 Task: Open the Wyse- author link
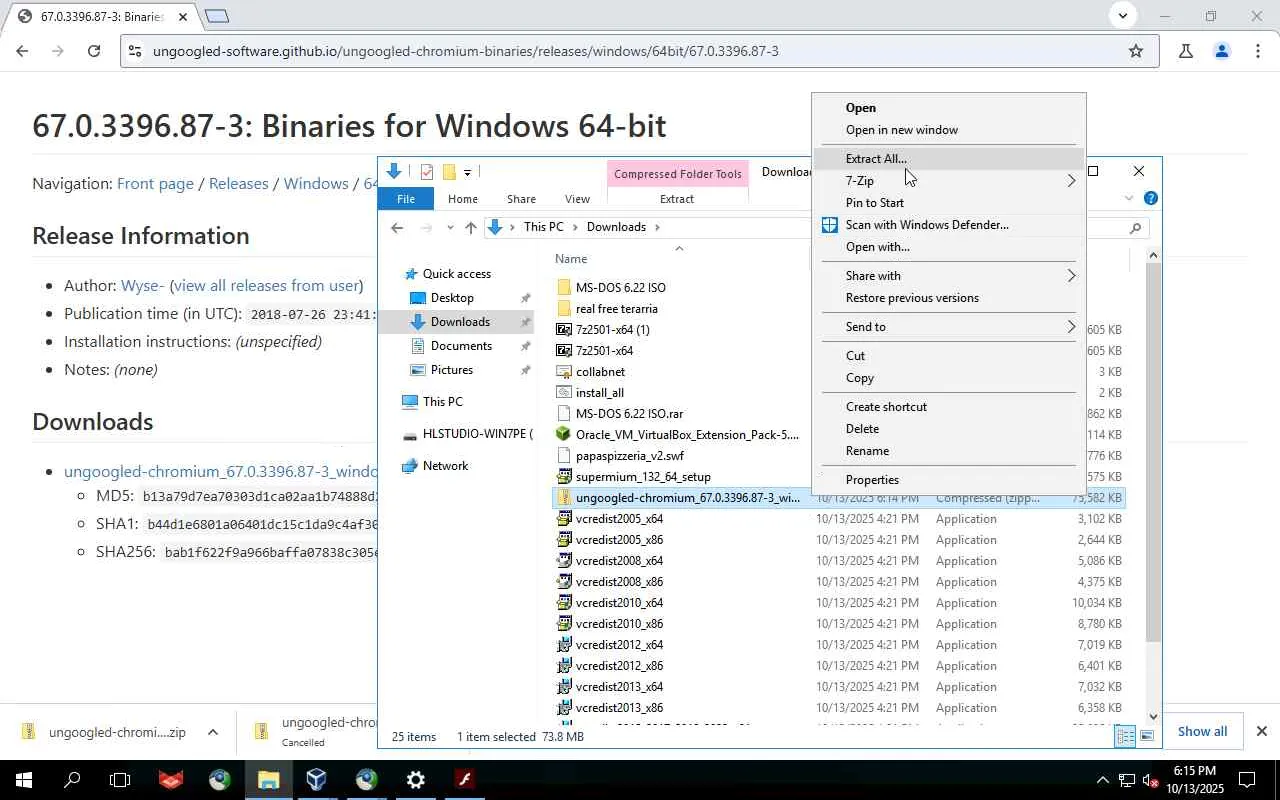143,286
